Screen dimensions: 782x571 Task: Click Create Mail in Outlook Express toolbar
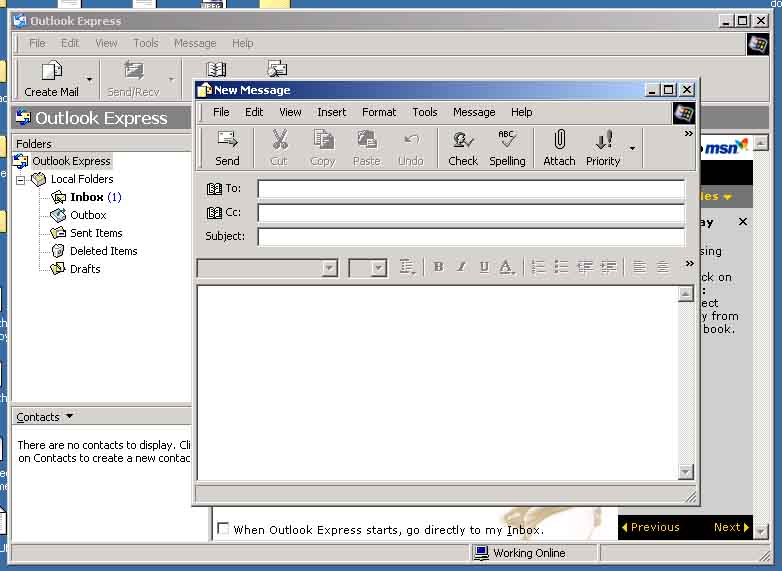coord(51,79)
